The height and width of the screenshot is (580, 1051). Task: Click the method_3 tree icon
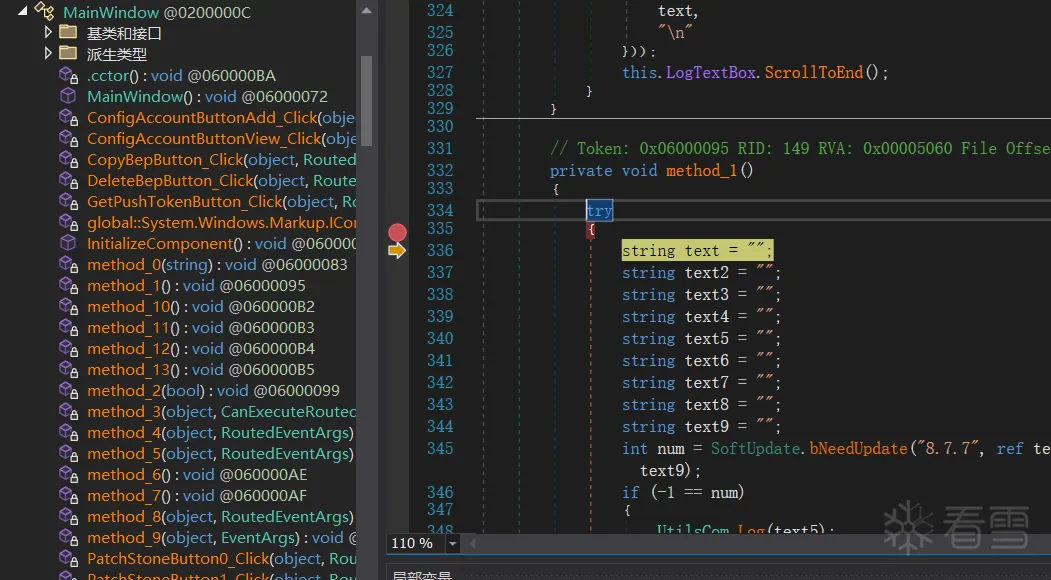click(68, 411)
